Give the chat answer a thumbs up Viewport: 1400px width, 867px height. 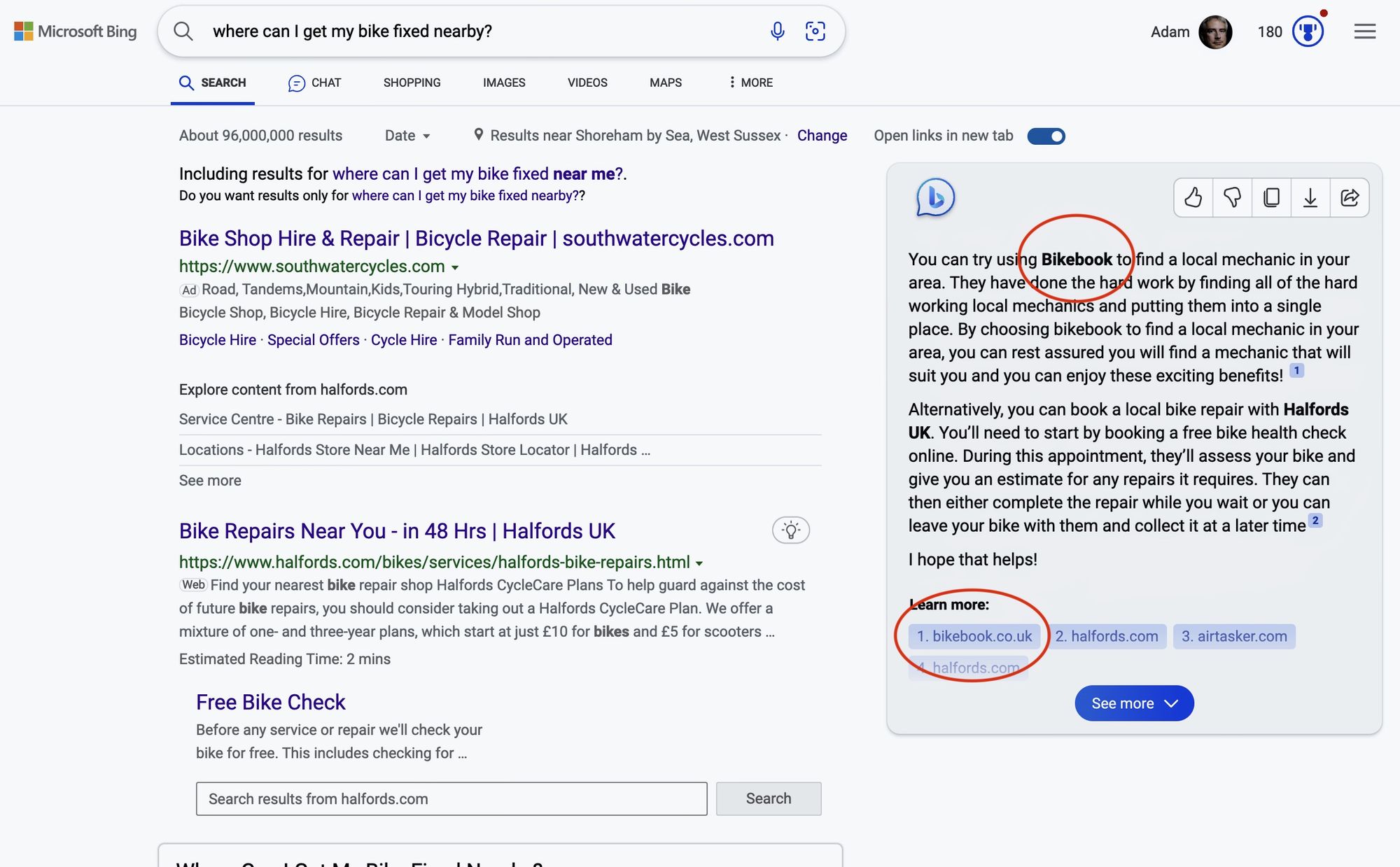pos(1193,198)
